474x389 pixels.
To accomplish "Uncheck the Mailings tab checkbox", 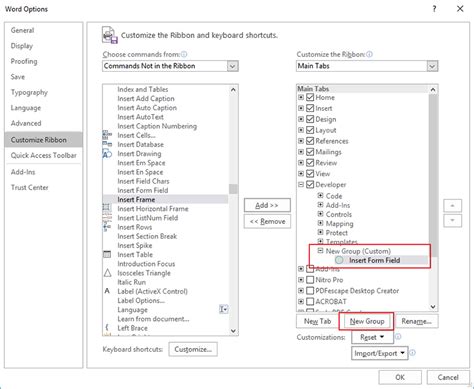I will pos(310,152).
